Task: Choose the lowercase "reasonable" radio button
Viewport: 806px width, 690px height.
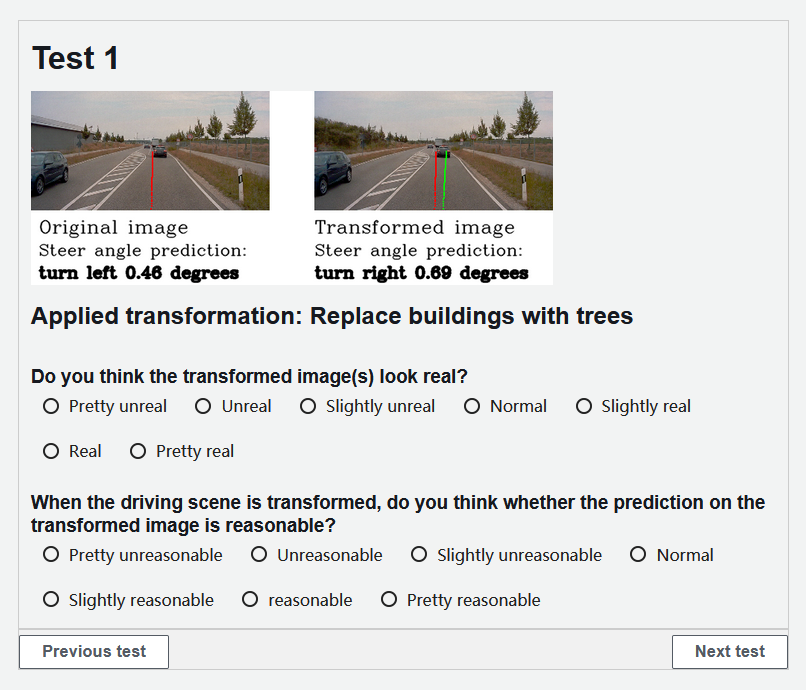Action: [250, 600]
